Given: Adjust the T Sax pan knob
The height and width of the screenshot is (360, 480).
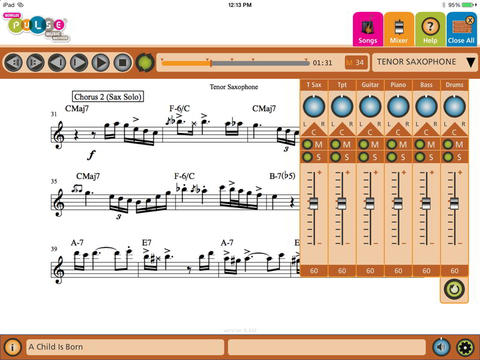Looking at the screenshot, I should pyautogui.click(x=314, y=107).
